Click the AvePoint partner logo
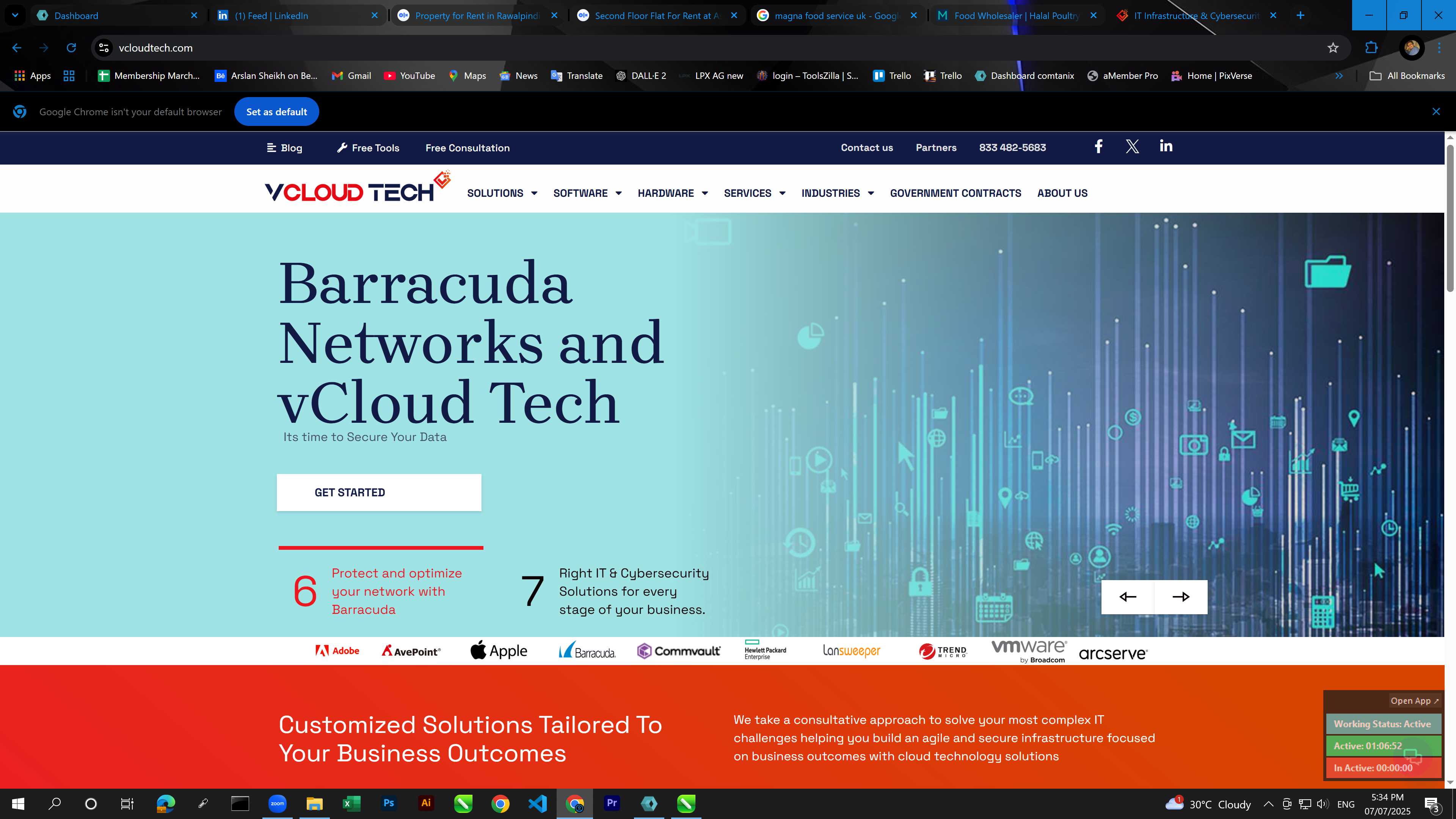 tap(411, 651)
